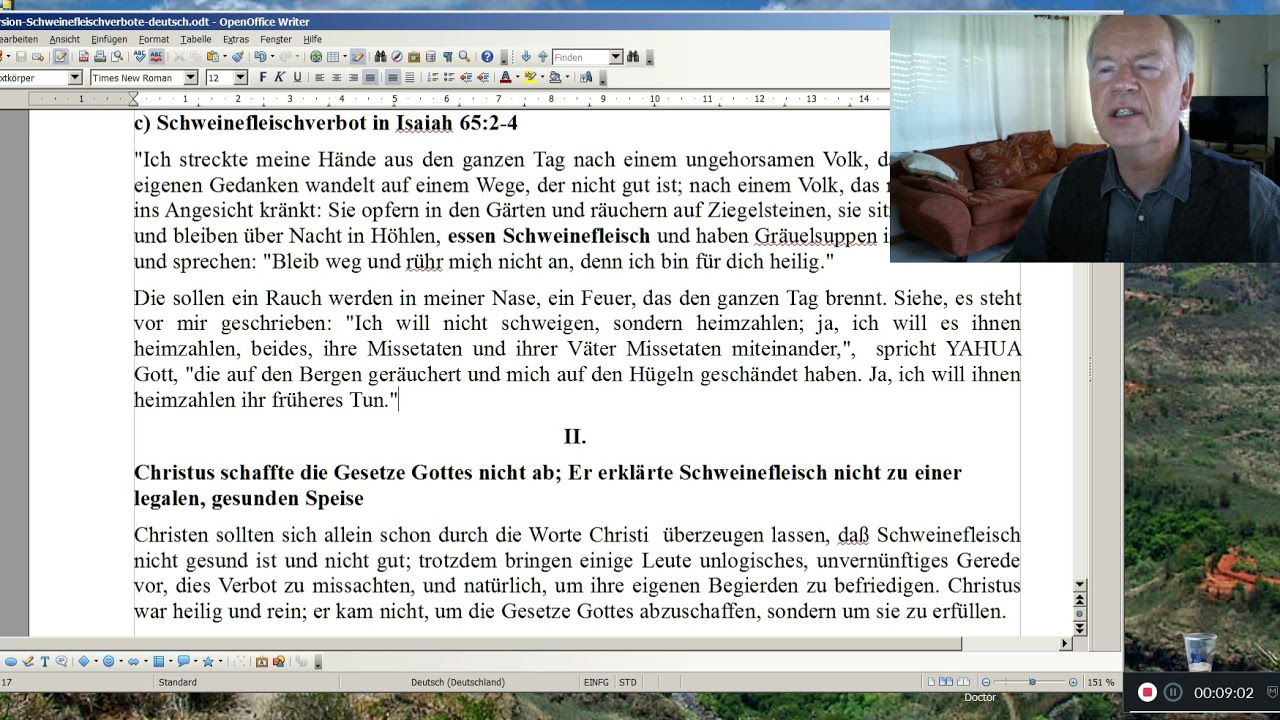Toggle Underline formatting U button
Image resolution: width=1280 pixels, height=720 pixels.
(x=297, y=78)
